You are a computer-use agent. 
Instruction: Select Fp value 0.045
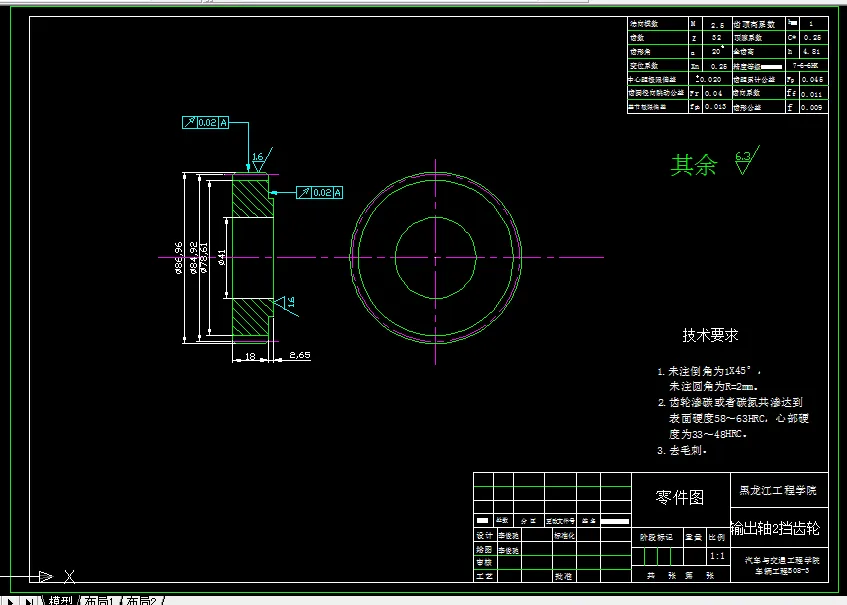812,79
